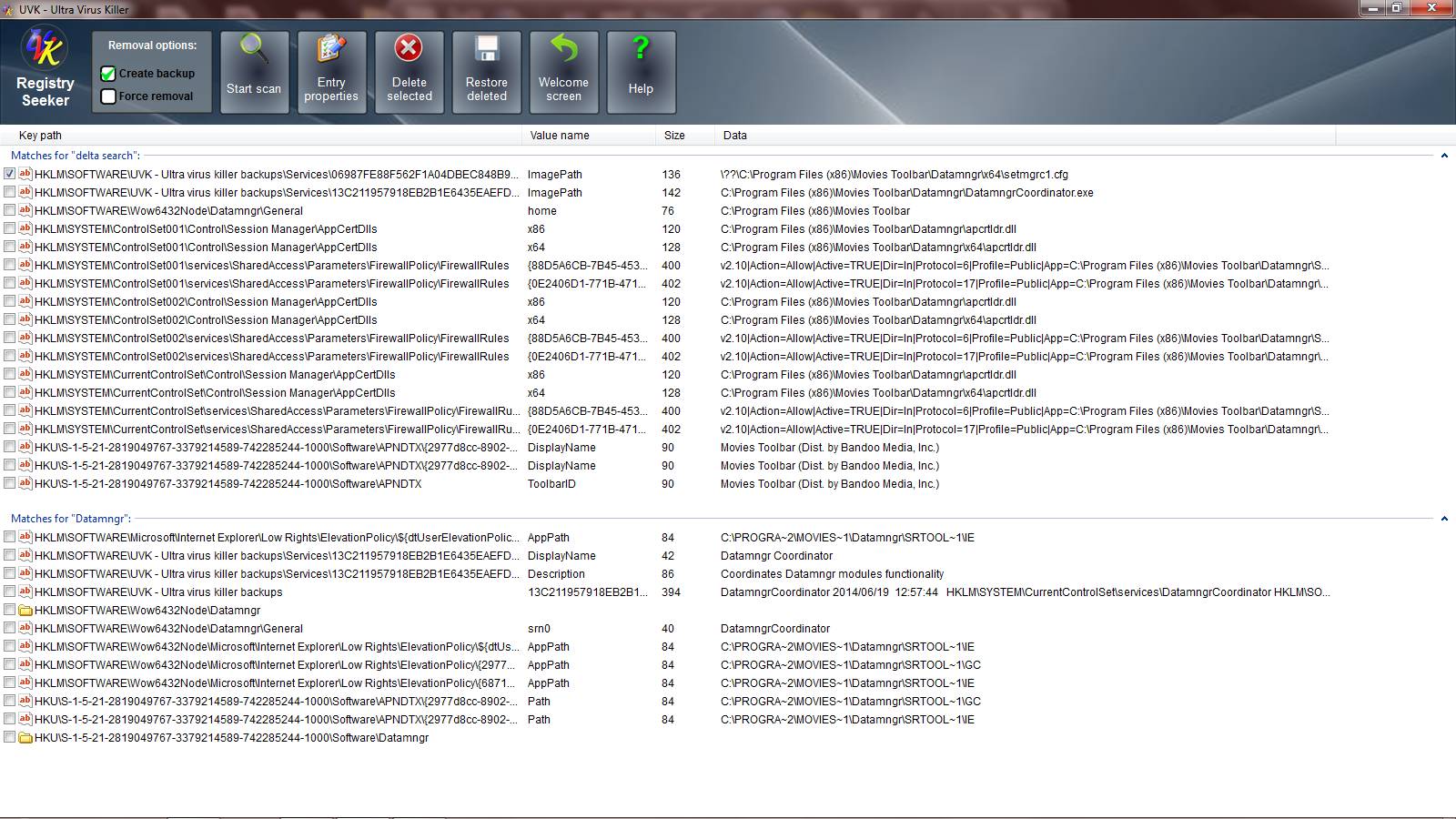1456x819 pixels.
Task: Select "C:\Program Files (x86)\Movies Toolbar" home data
Action: click(x=815, y=210)
